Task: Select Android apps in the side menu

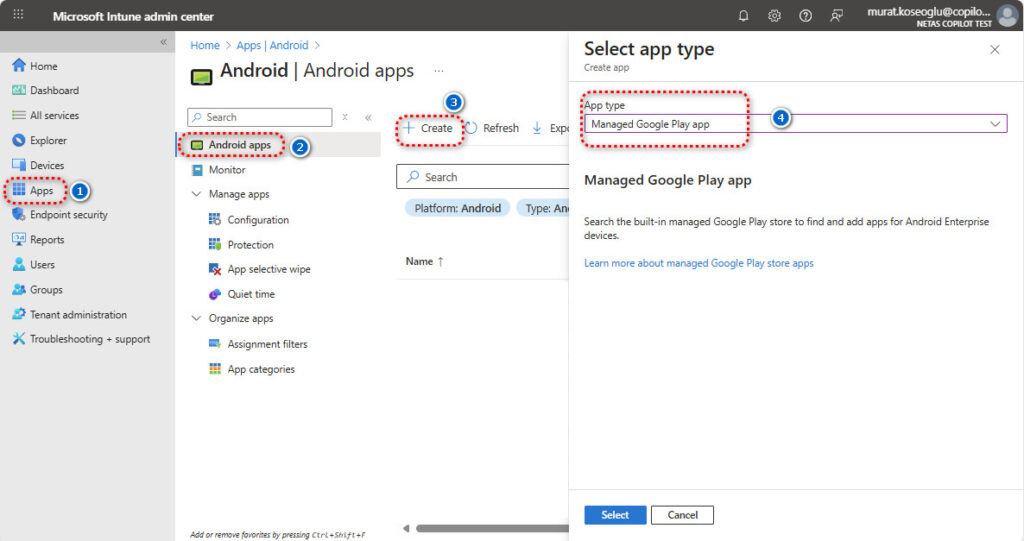Action: [239, 146]
